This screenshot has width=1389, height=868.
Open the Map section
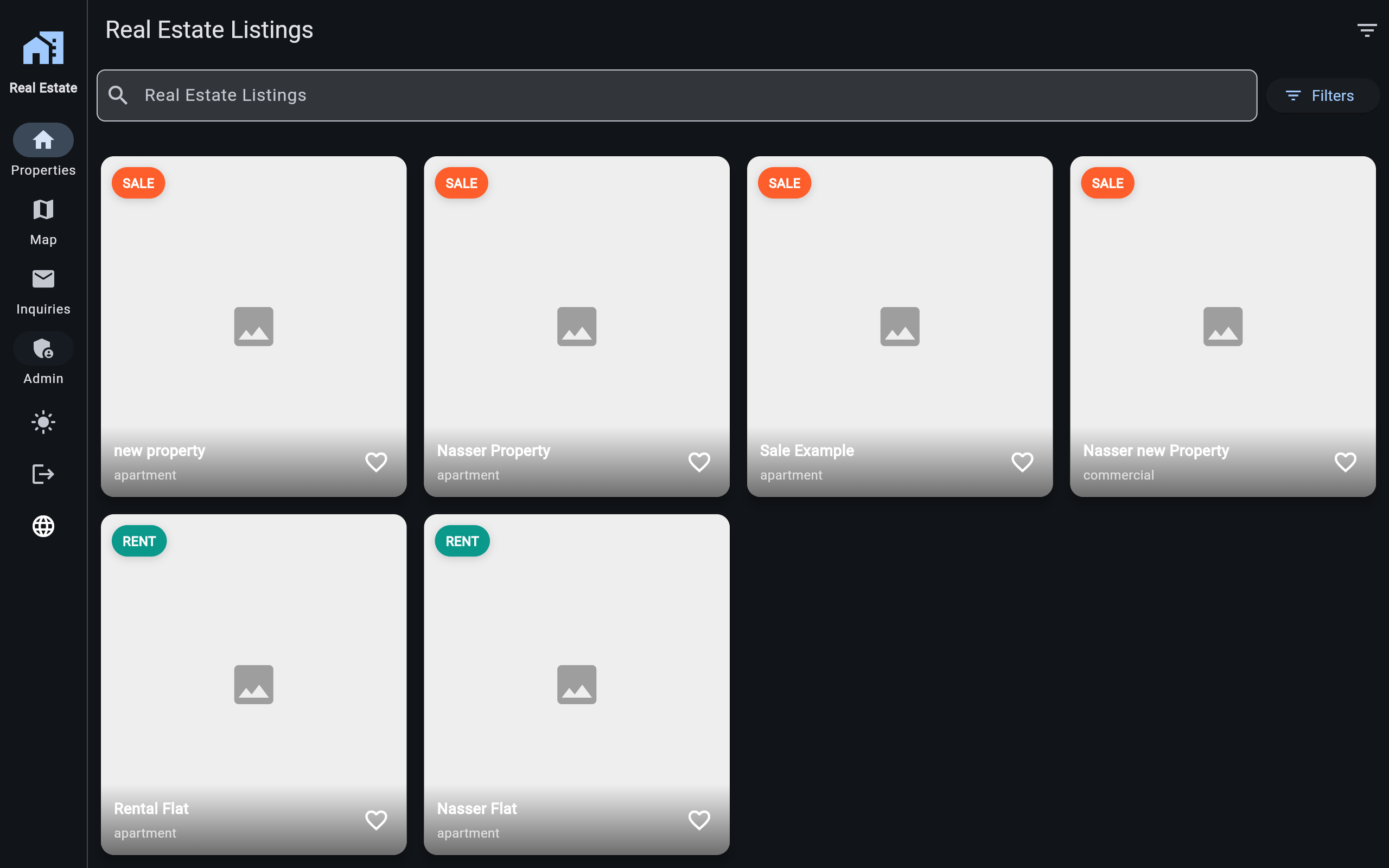43,210
